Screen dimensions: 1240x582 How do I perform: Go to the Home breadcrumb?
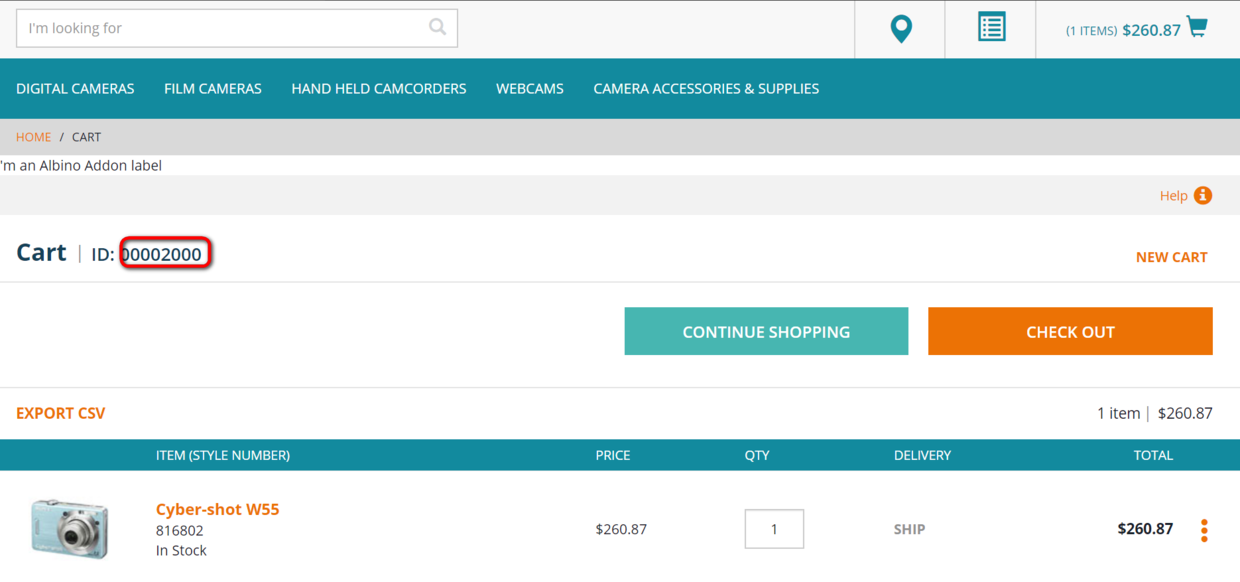[x=33, y=137]
